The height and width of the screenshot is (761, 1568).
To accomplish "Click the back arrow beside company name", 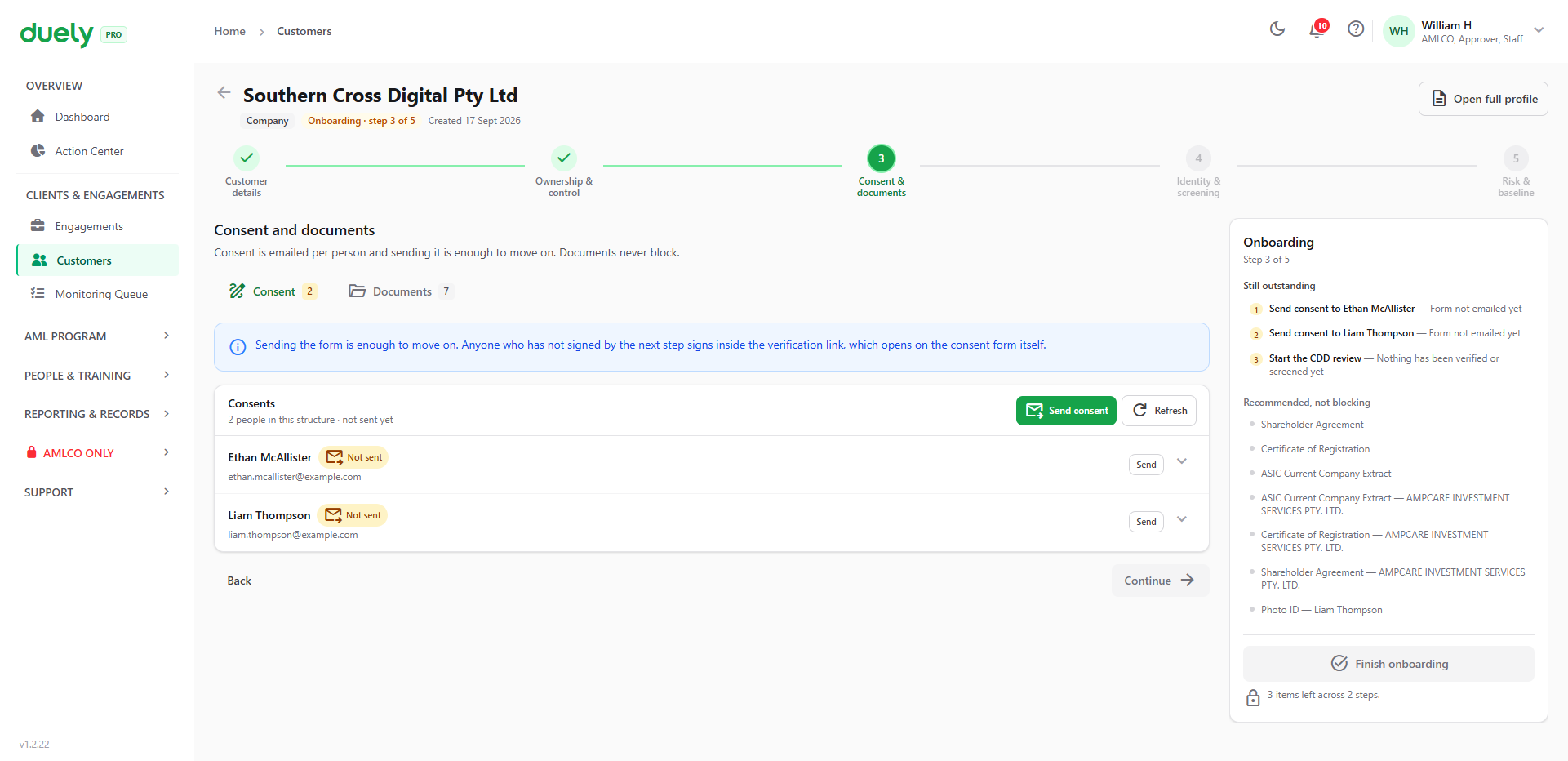I will [x=224, y=92].
